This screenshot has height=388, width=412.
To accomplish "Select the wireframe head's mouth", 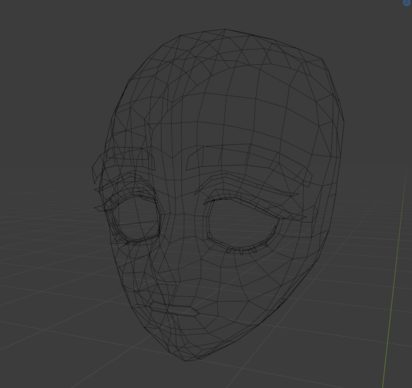I will (173, 309).
